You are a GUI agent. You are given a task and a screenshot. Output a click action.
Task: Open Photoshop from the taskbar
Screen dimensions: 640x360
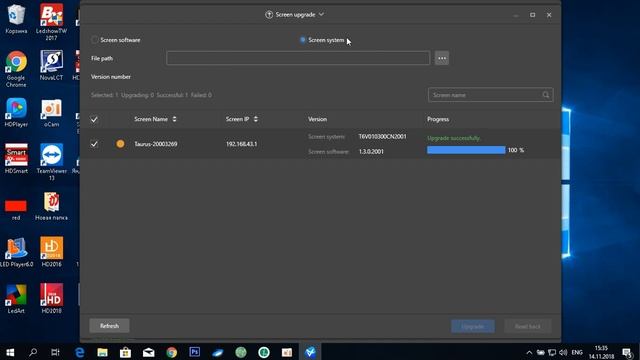point(195,352)
